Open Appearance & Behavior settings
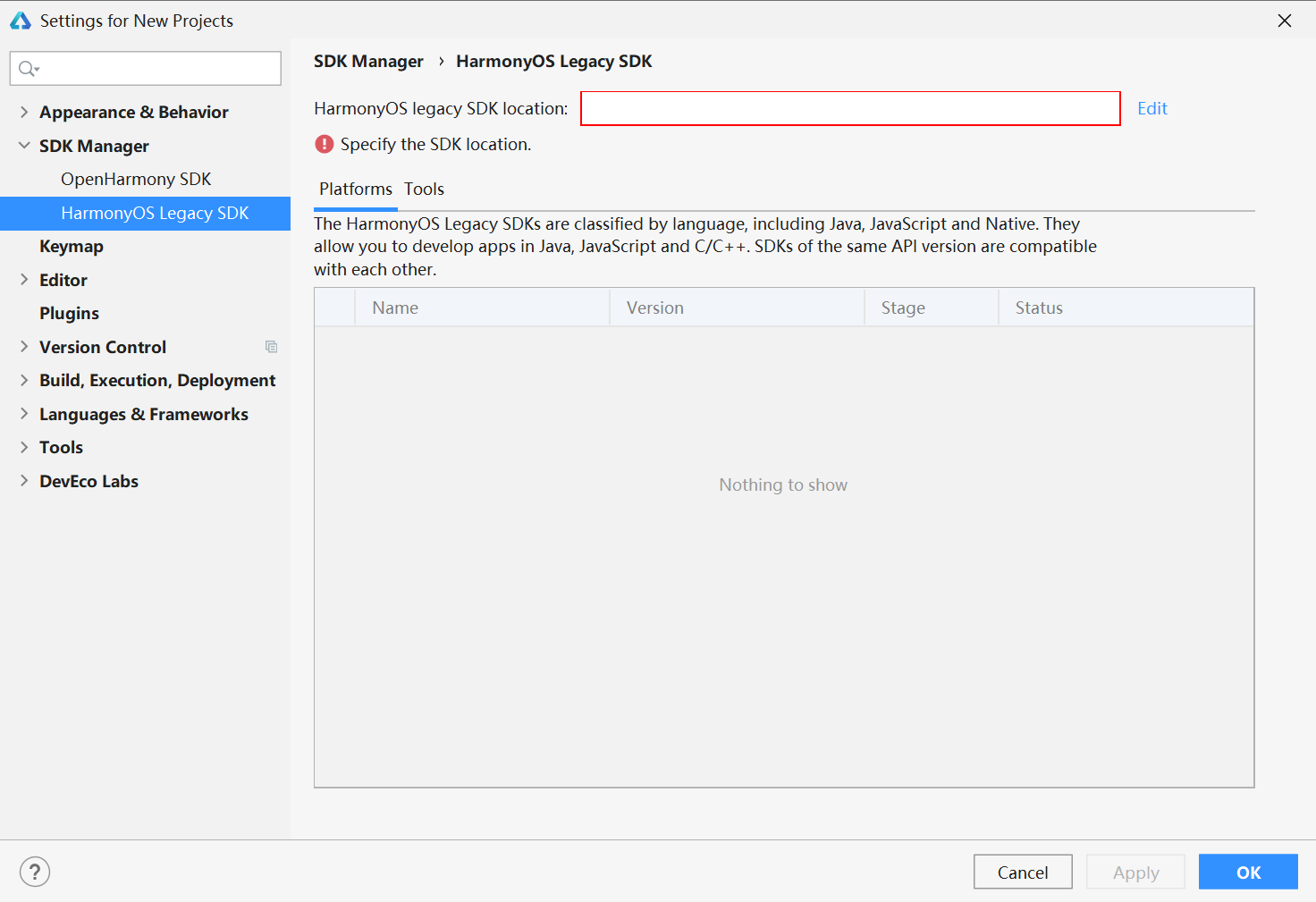1316x902 pixels. coord(134,112)
